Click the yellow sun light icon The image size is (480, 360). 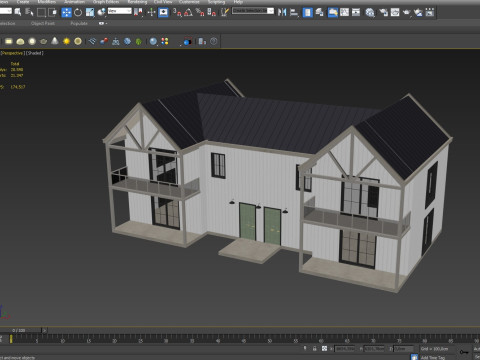click(66, 41)
